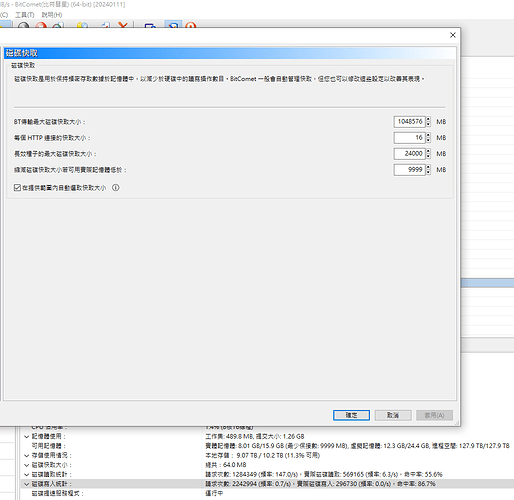514x500 pixels.
Task: Click the 取消 cancel button
Action: (393, 415)
